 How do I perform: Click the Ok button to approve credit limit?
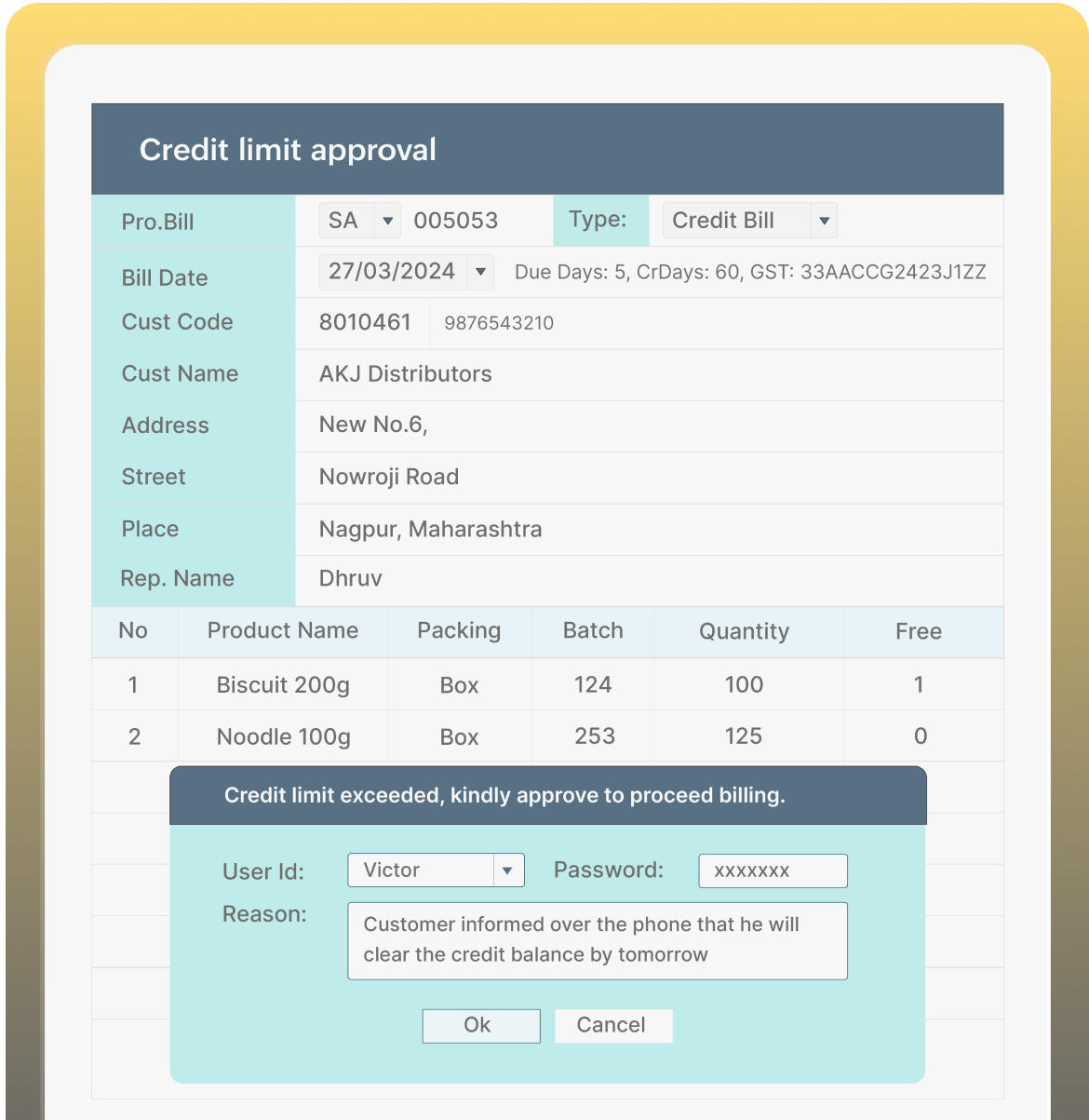(x=480, y=1025)
